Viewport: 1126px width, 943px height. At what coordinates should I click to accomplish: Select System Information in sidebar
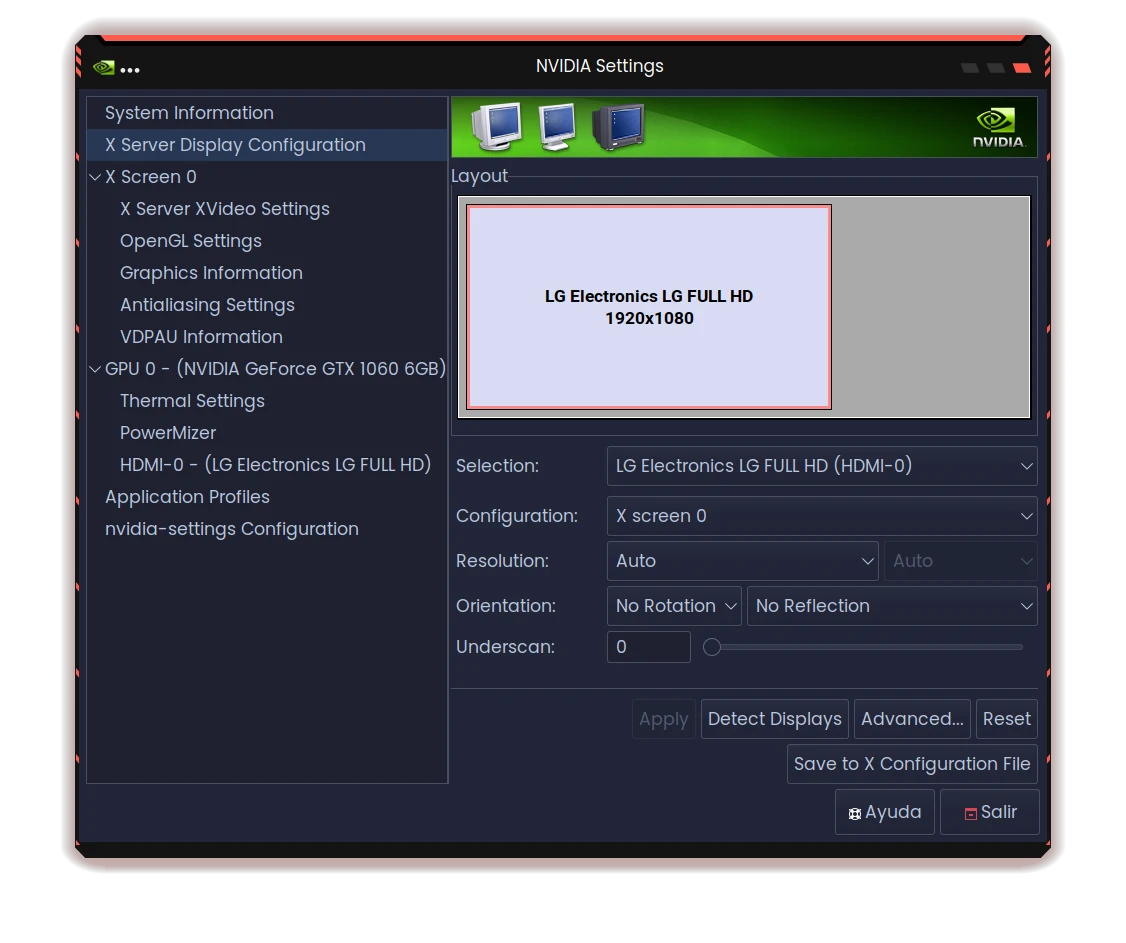click(x=189, y=113)
